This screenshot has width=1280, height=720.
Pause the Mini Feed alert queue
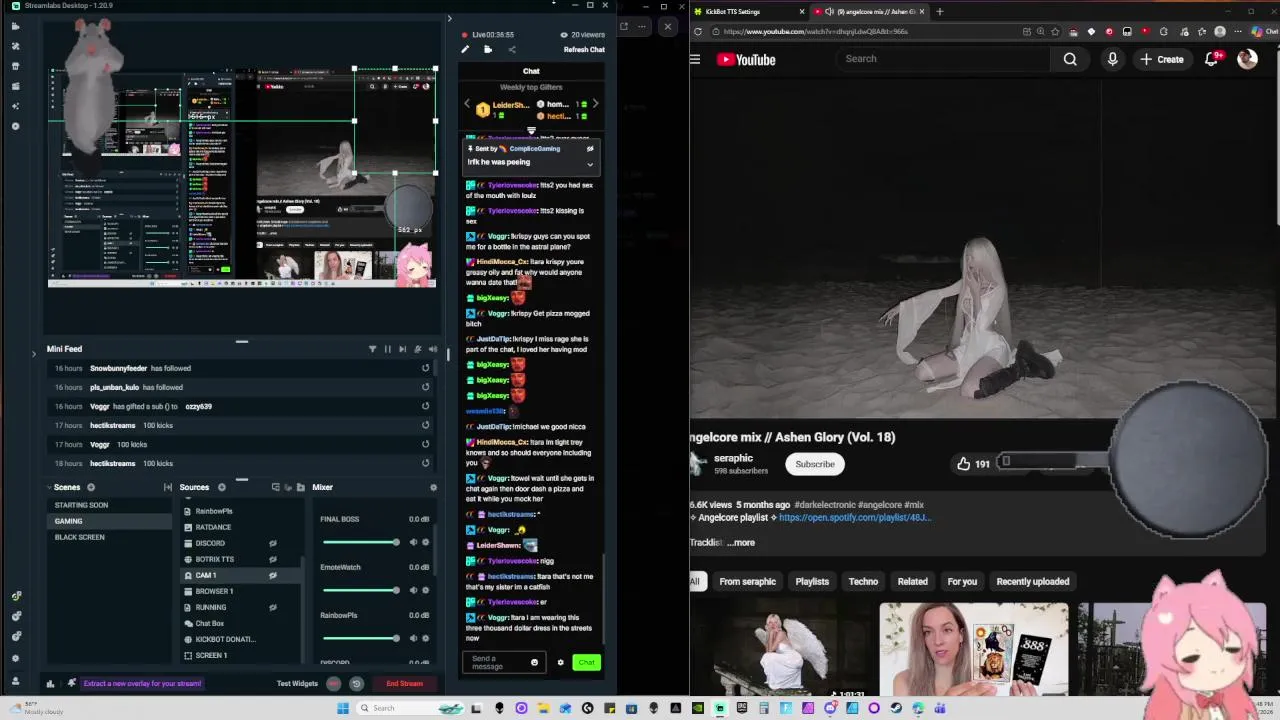[x=388, y=349]
